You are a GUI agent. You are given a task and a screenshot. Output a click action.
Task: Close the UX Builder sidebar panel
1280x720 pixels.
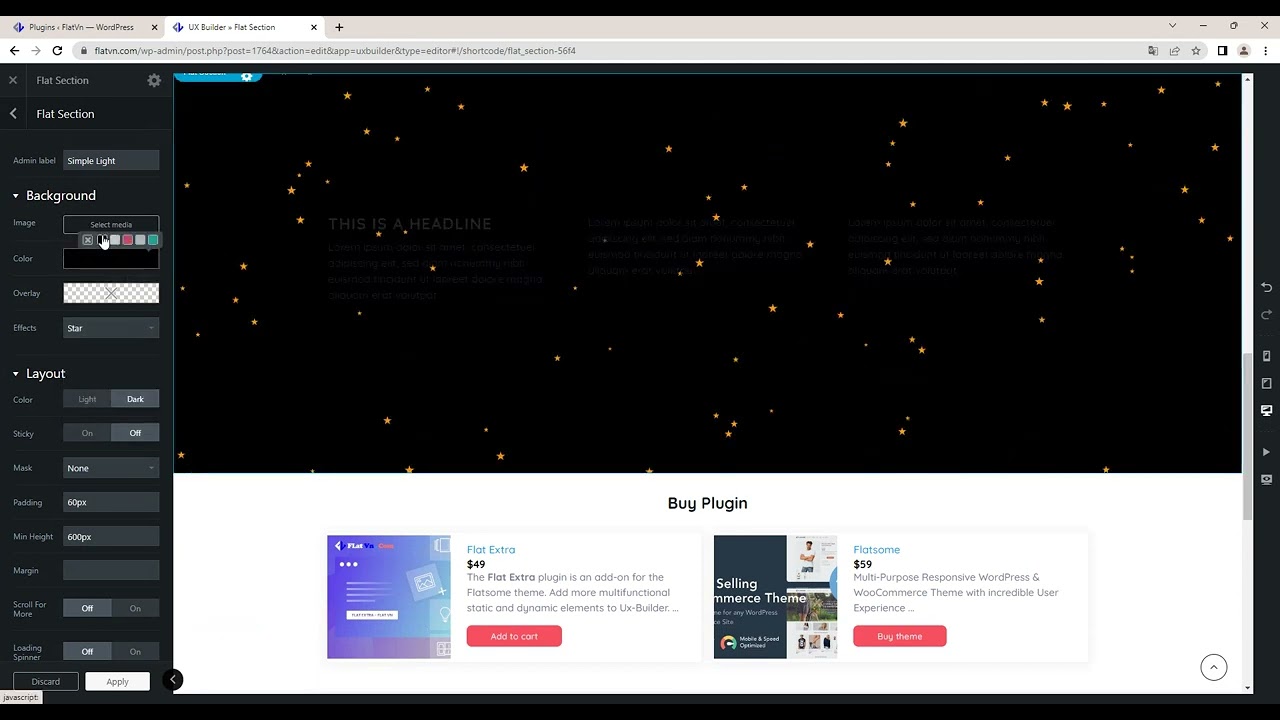click(13, 80)
